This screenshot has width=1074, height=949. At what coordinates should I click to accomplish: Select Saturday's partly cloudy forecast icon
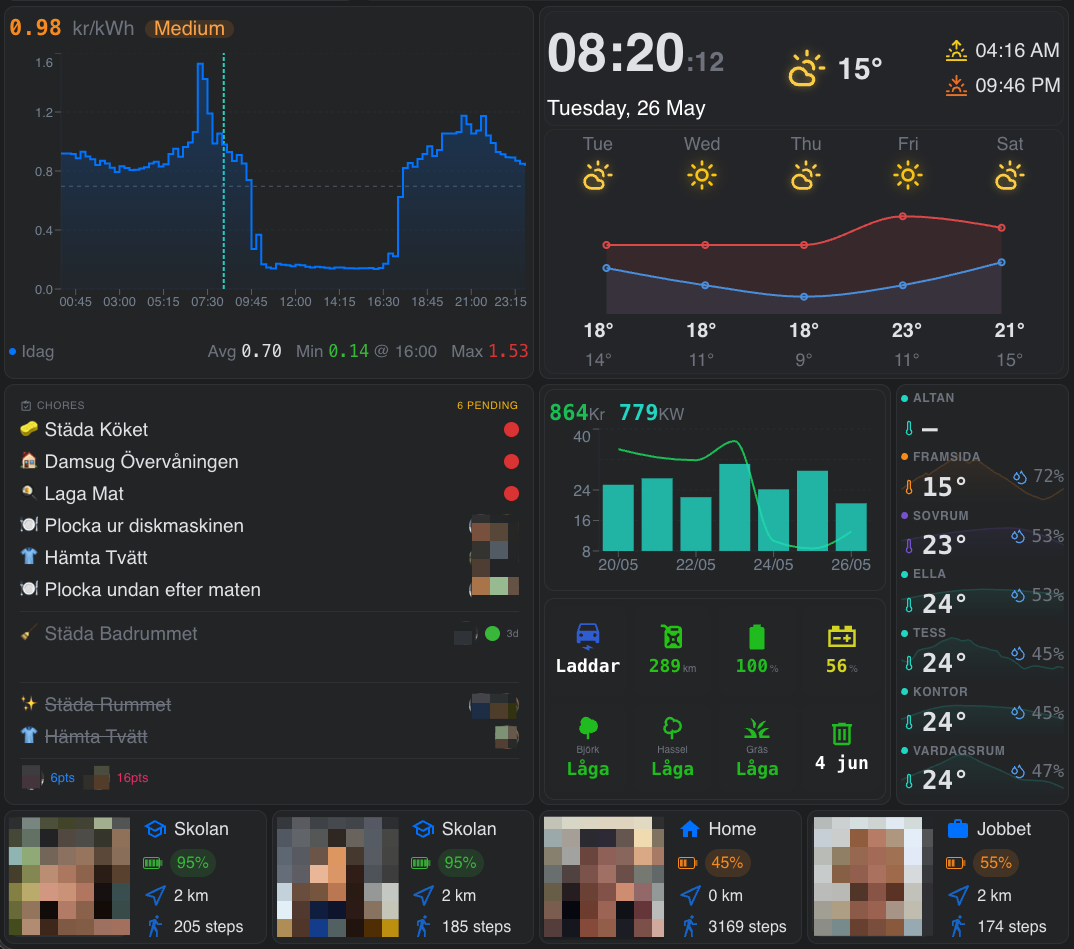[x=1010, y=175]
